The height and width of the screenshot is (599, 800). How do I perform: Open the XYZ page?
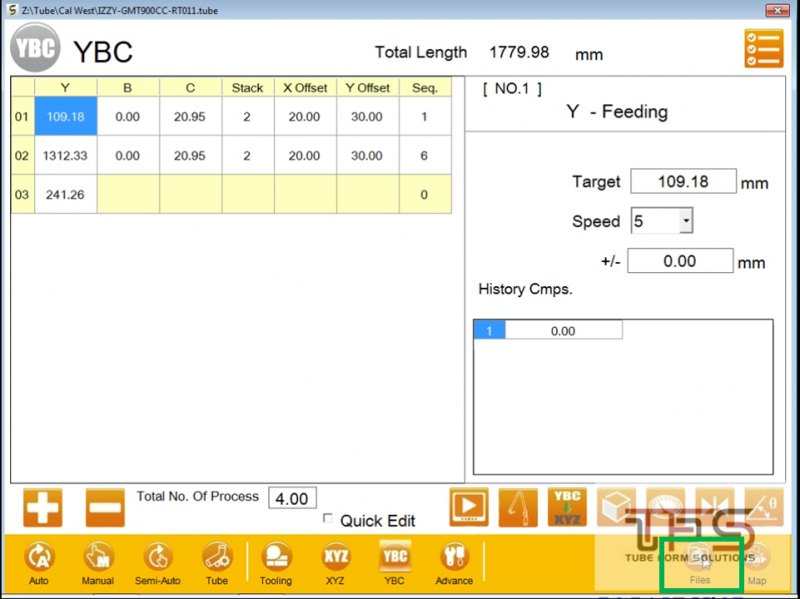pos(335,563)
